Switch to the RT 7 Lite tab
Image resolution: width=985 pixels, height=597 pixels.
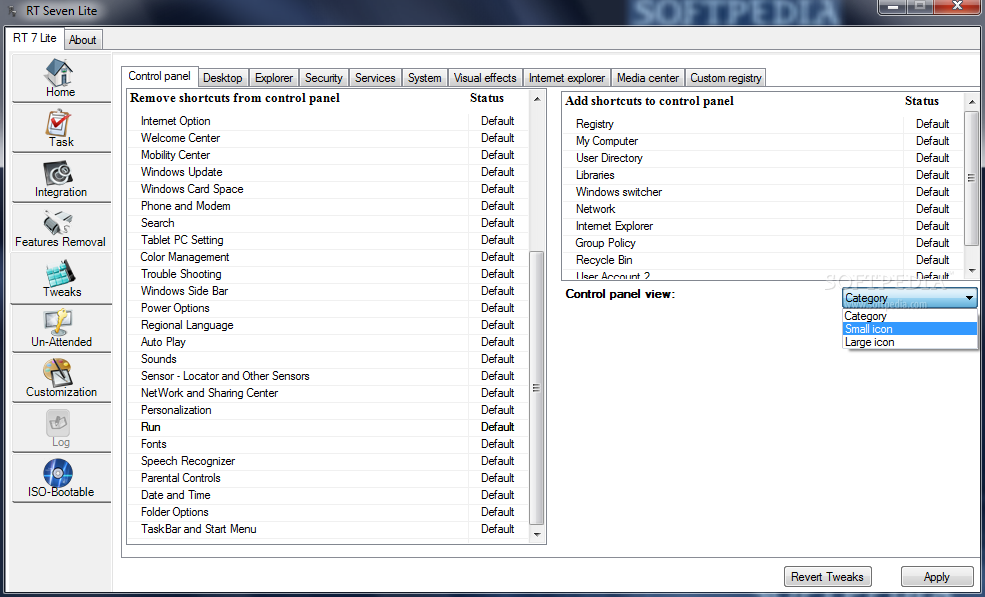coord(35,38)
